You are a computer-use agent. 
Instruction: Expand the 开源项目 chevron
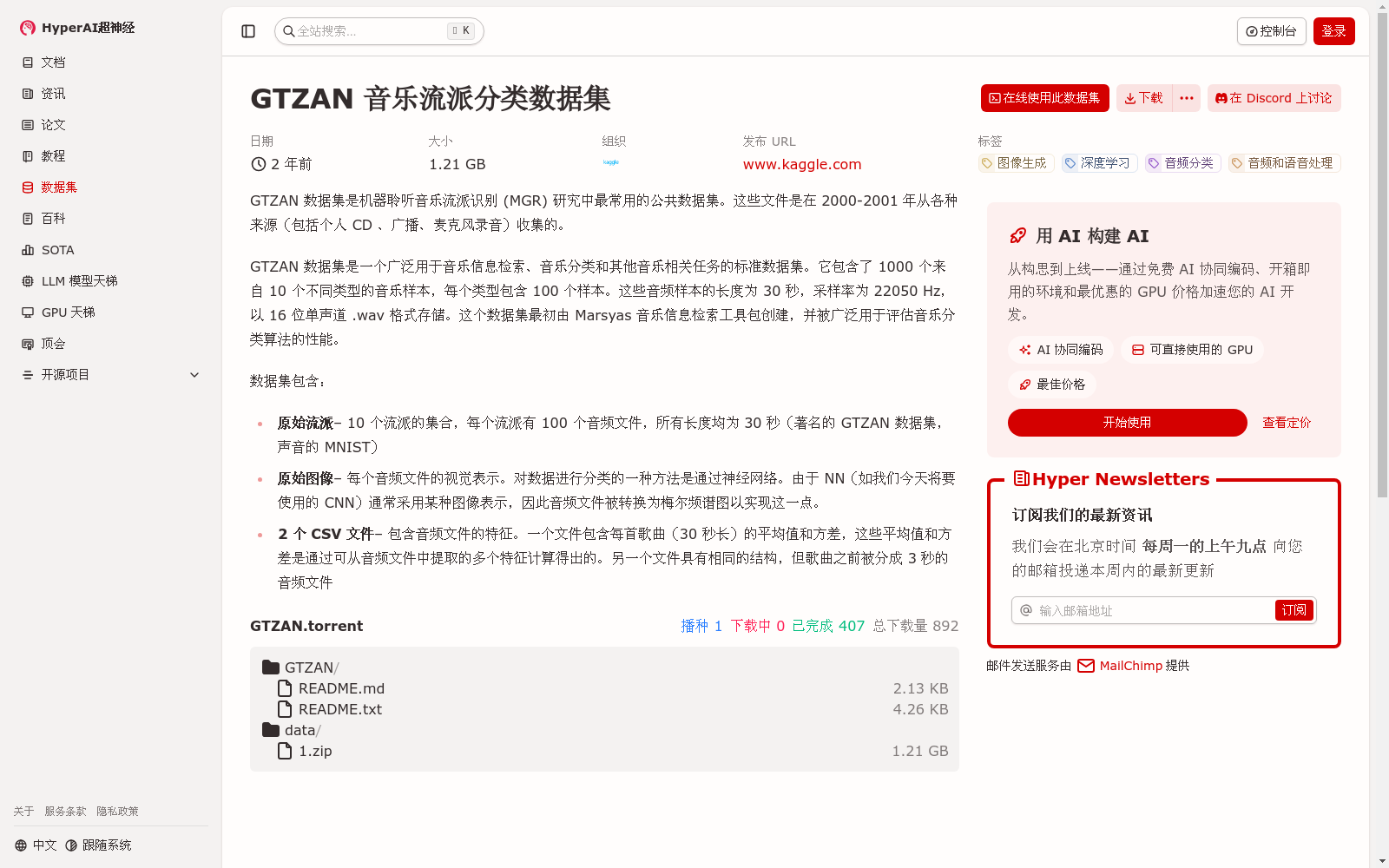point(194,375)
